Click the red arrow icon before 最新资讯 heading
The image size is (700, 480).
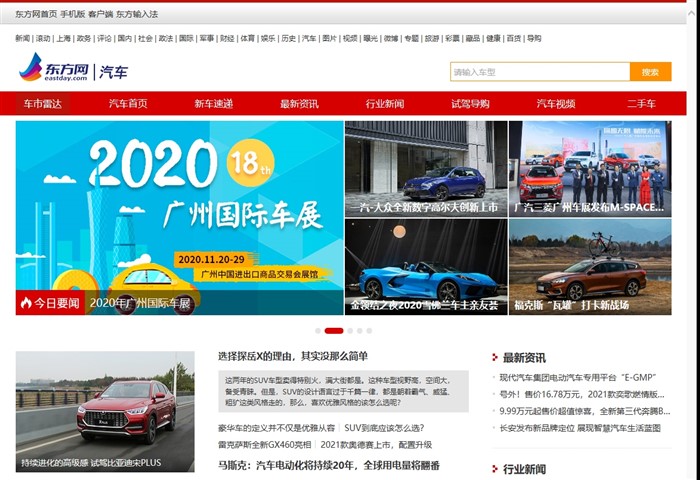click(x=495, y=357)
